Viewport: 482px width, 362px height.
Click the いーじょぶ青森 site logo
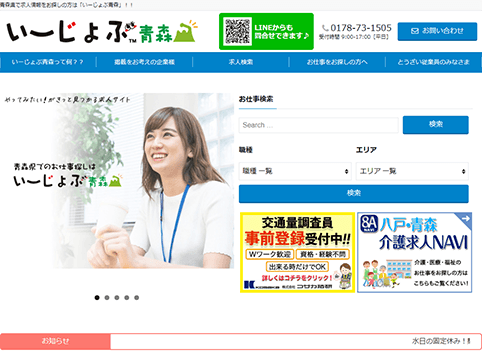pyautogui.click(x=102, y=32)
